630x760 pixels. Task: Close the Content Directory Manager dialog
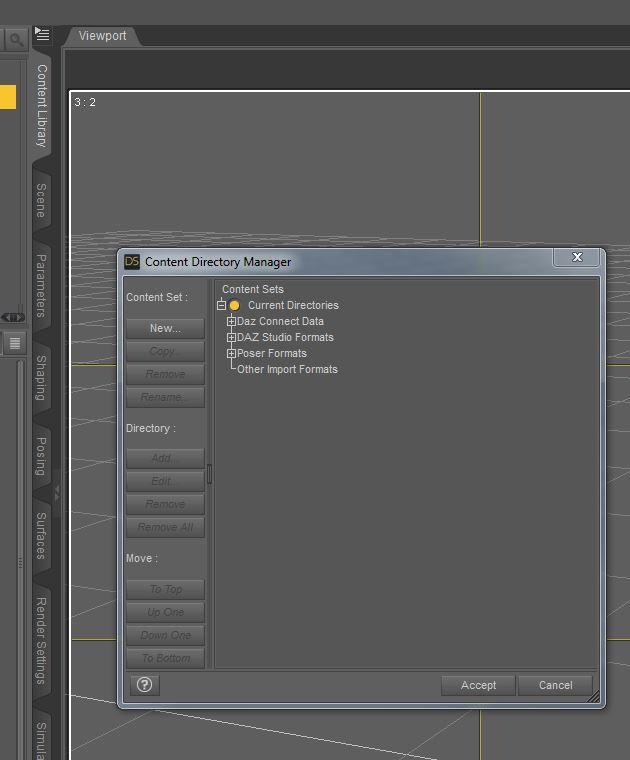(577, 257)
